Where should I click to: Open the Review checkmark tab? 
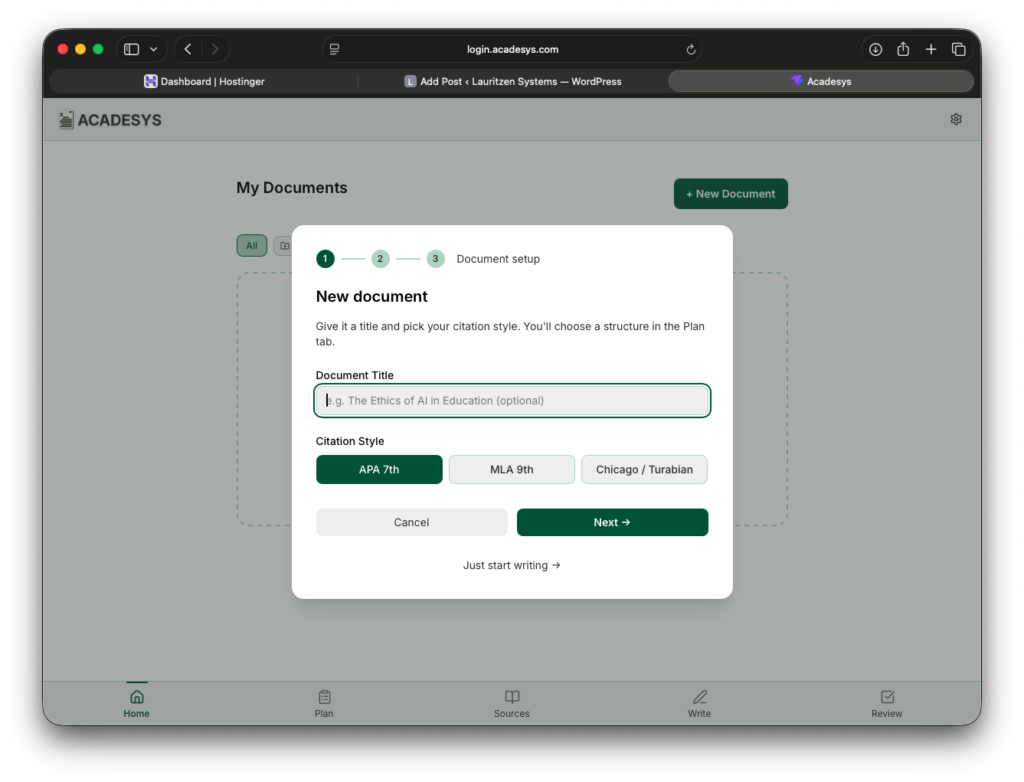pyautogui.click(x=886, y=704)
